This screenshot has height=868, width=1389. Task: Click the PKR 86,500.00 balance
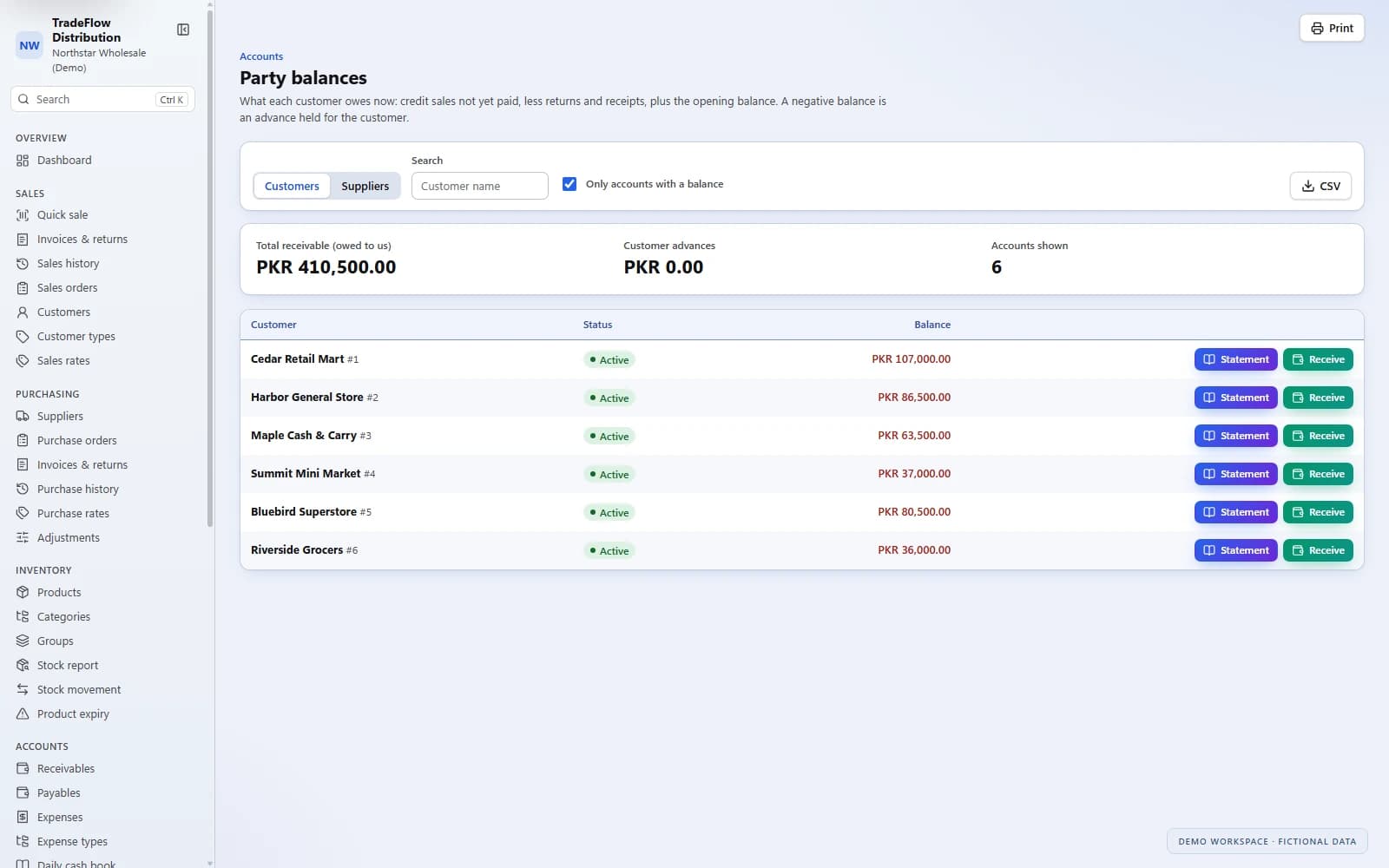[x=913, y=398]
